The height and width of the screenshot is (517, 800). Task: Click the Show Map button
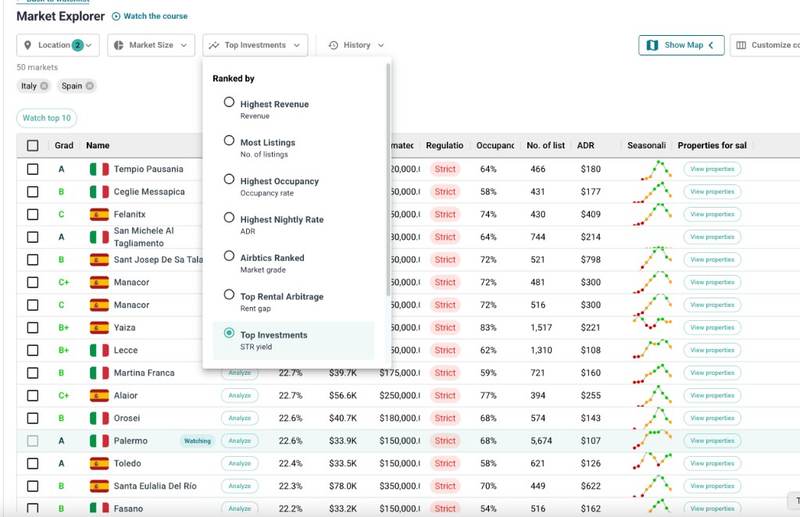pos(681,45)
